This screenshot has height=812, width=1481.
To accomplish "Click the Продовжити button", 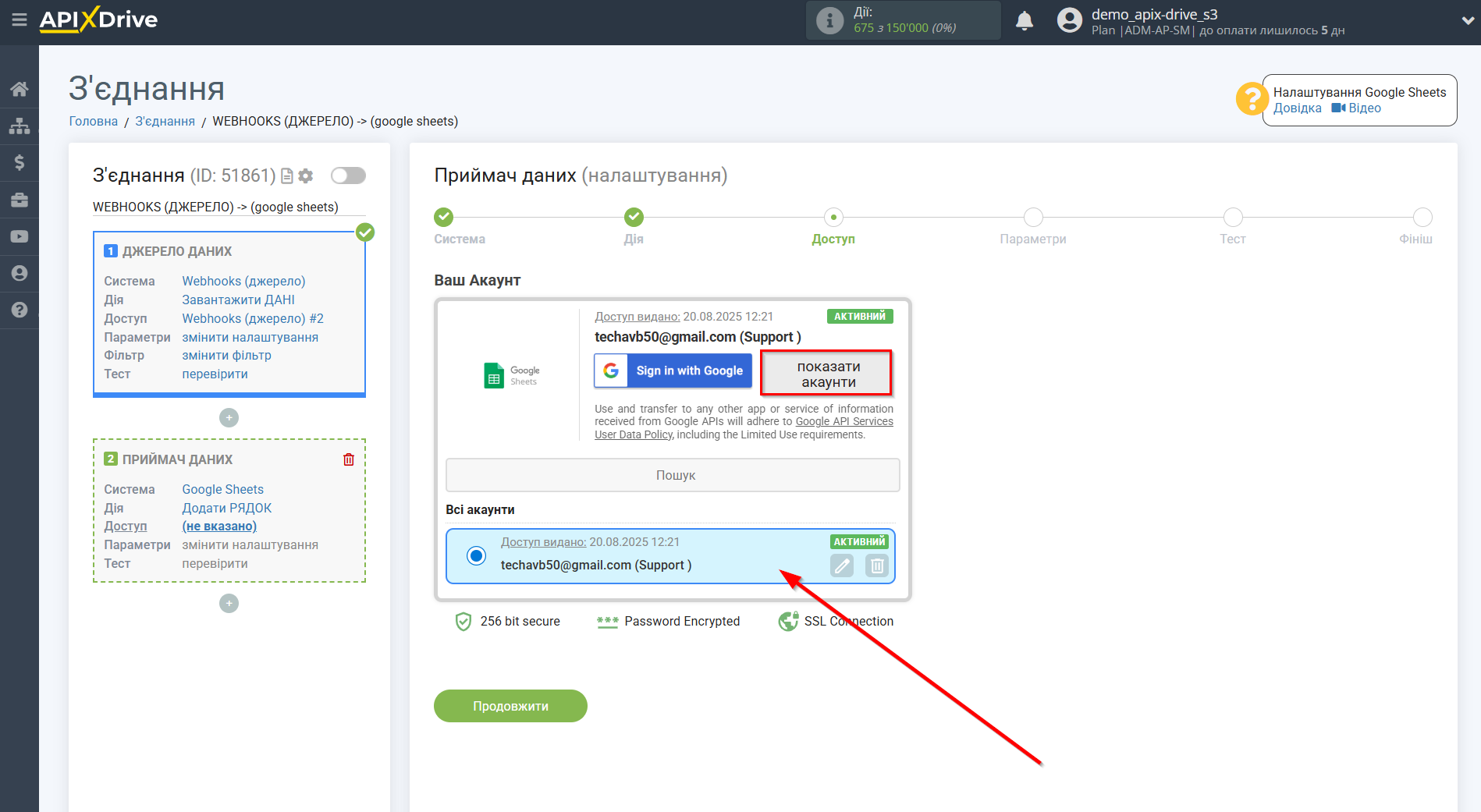I will tap(510, 706).
